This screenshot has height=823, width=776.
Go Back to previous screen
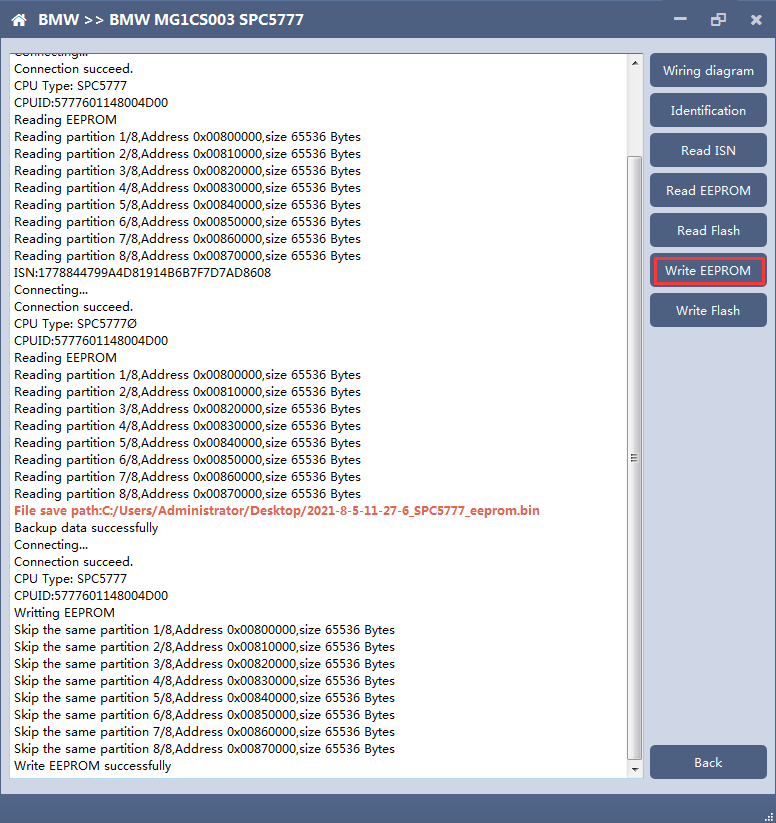coord(708,762)
